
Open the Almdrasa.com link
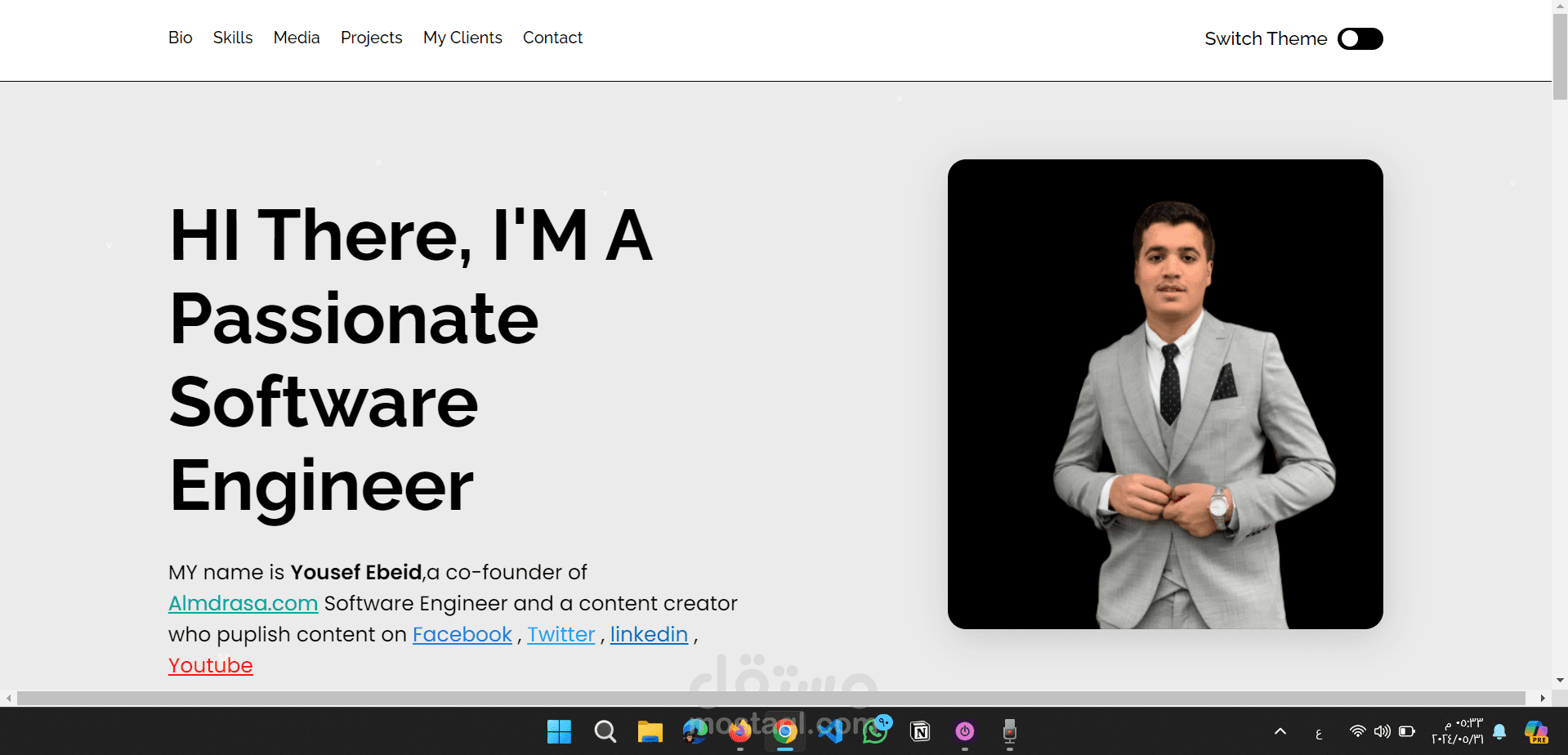point(243,603)
